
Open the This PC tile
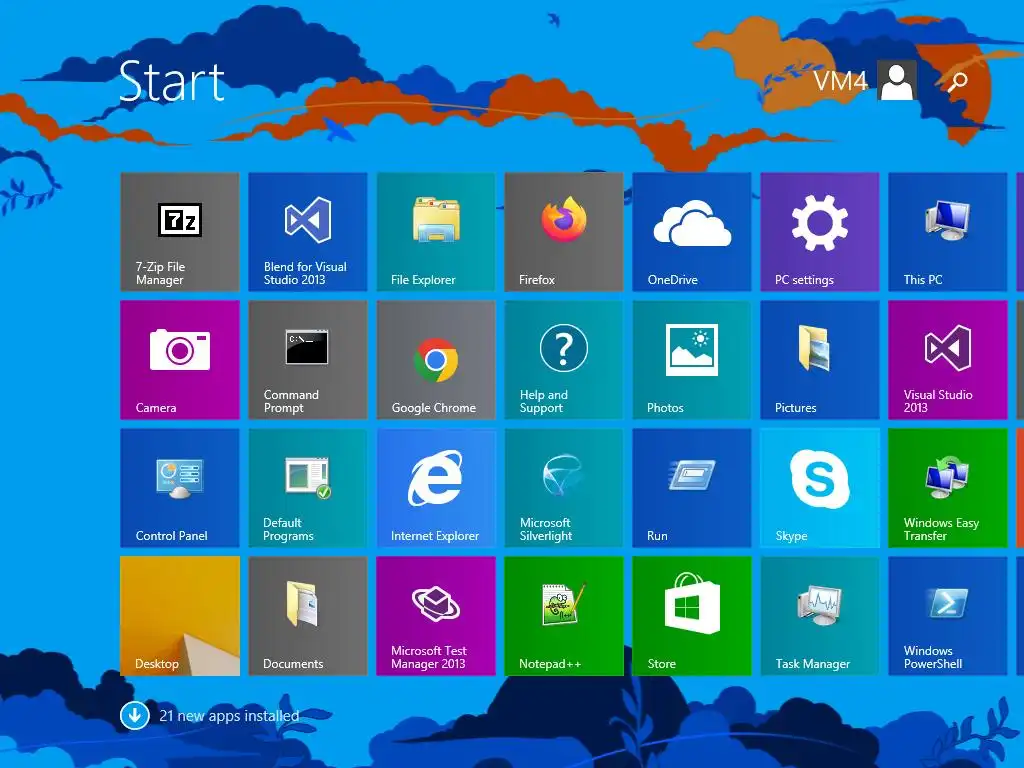(948, 232)
